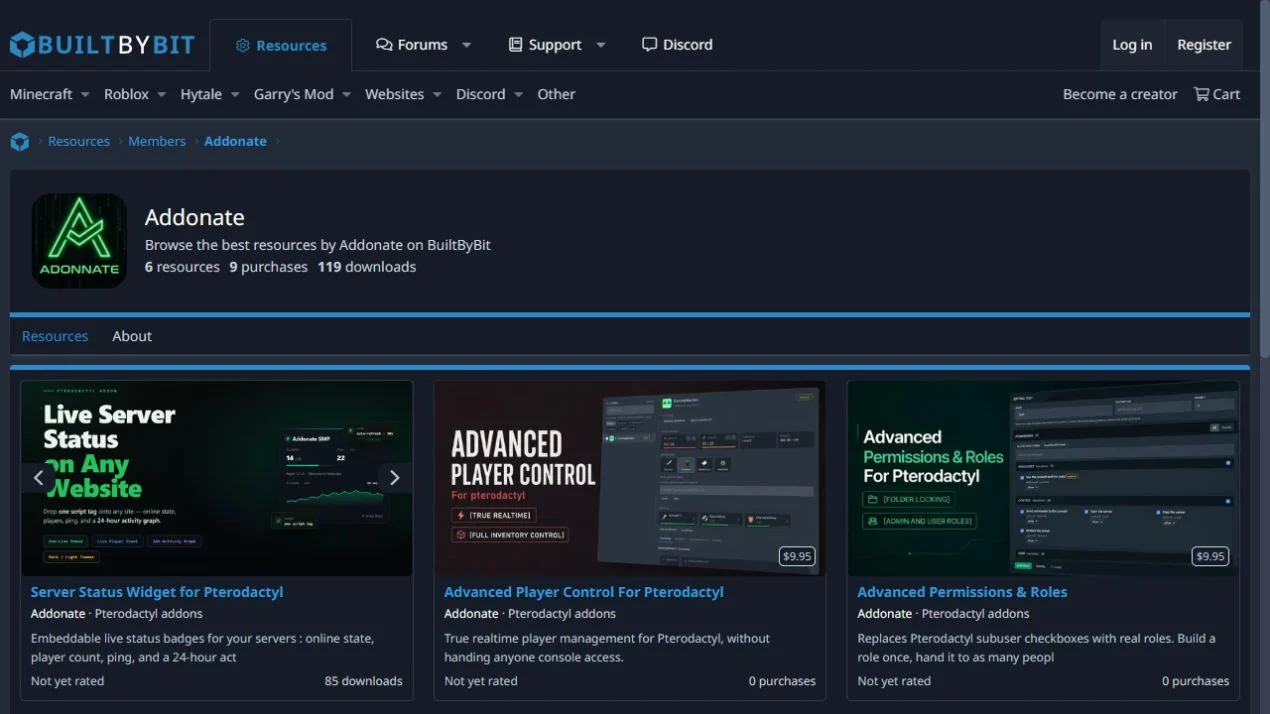Open Addonate profile avatar logo
Viewport: 1270px width, 714px height.
pyautogui.click(x=79, y=241)
